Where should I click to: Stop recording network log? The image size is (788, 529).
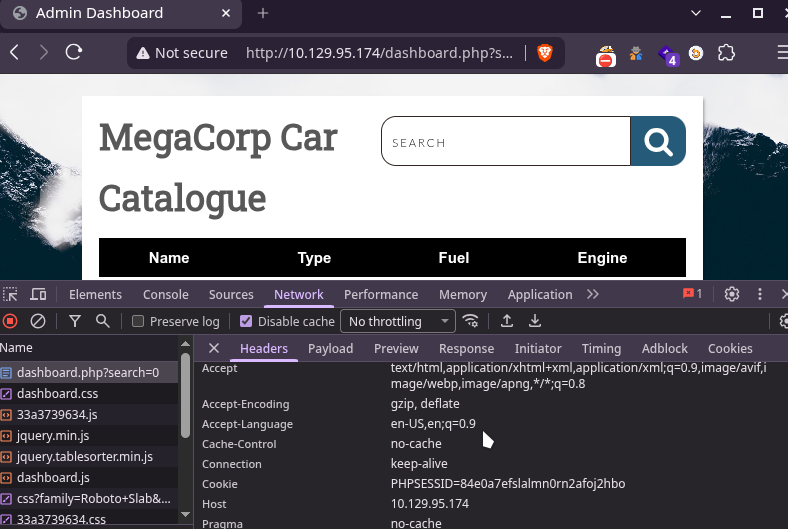10,321
